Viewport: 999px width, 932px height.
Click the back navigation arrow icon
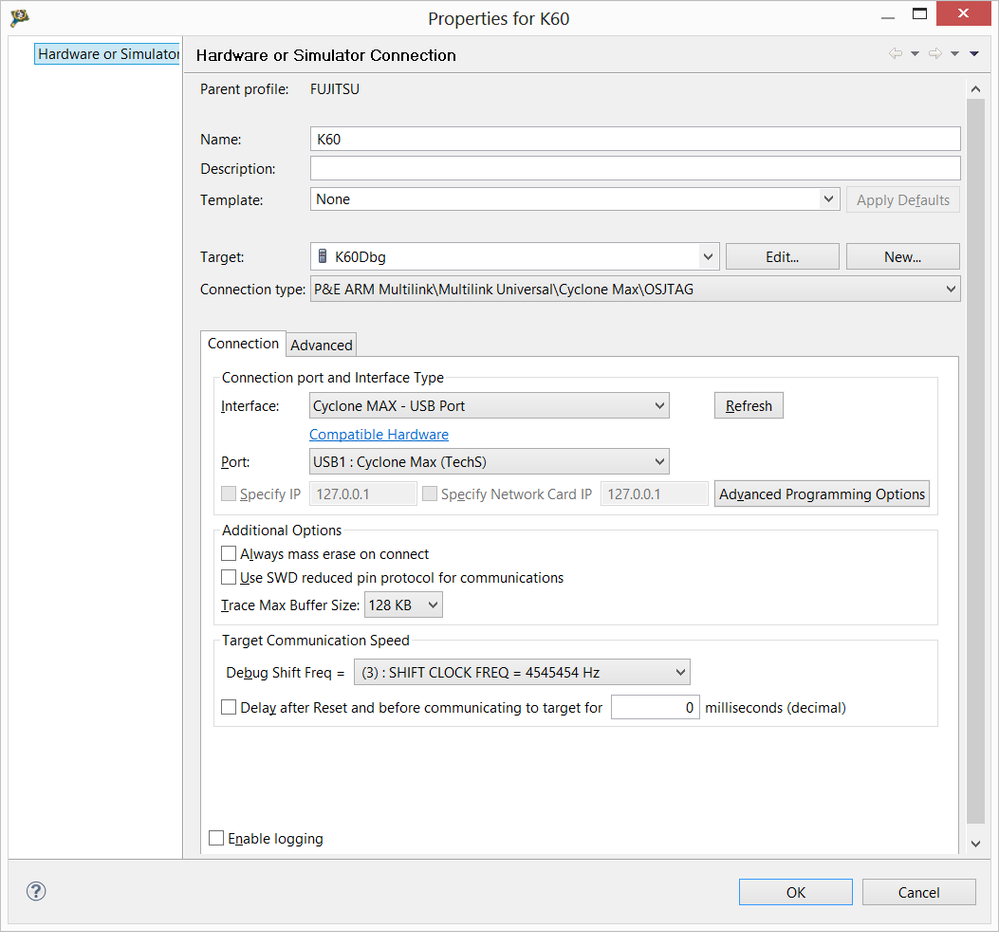point(895,54)
